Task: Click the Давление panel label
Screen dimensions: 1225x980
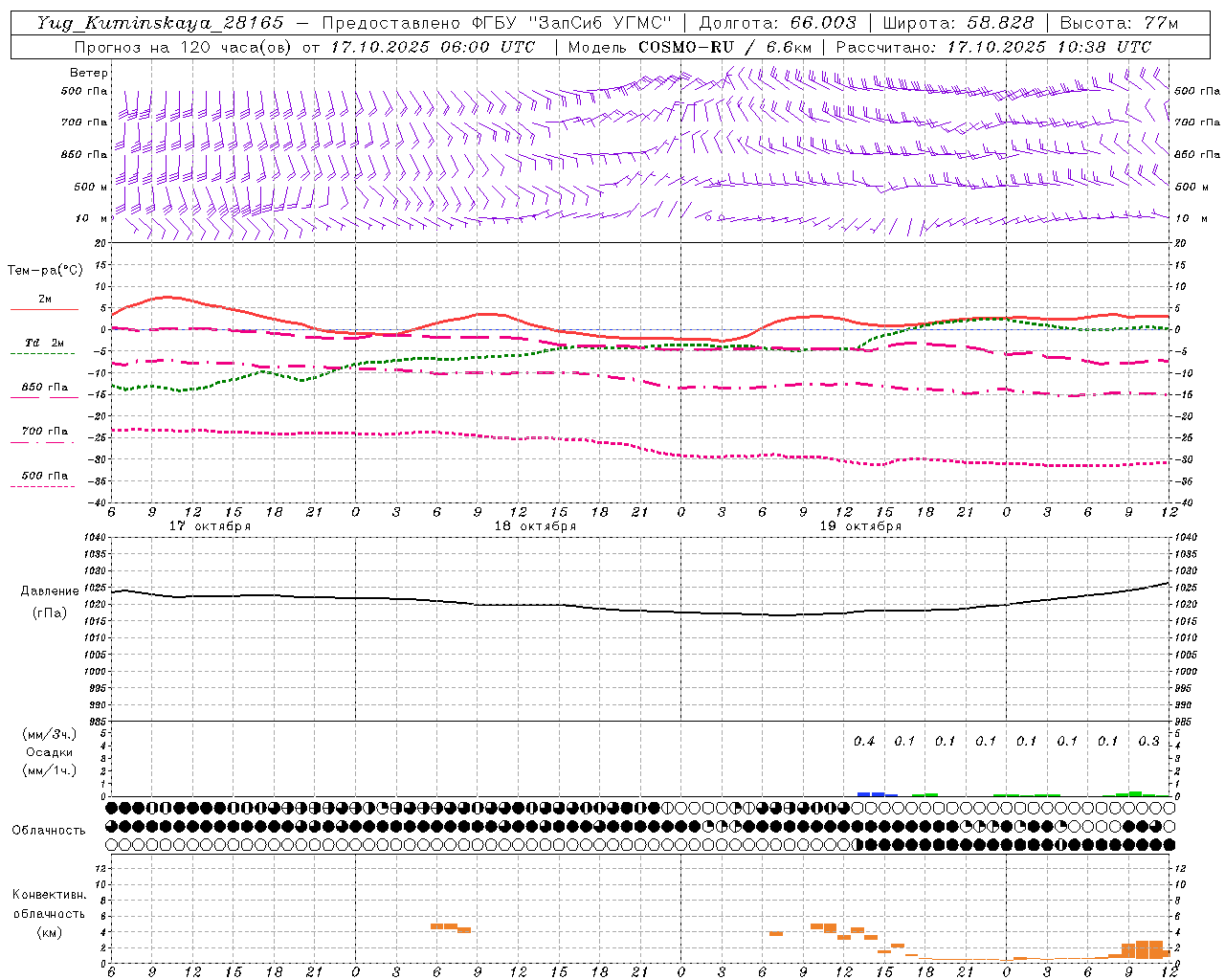Action: point(50,591)
